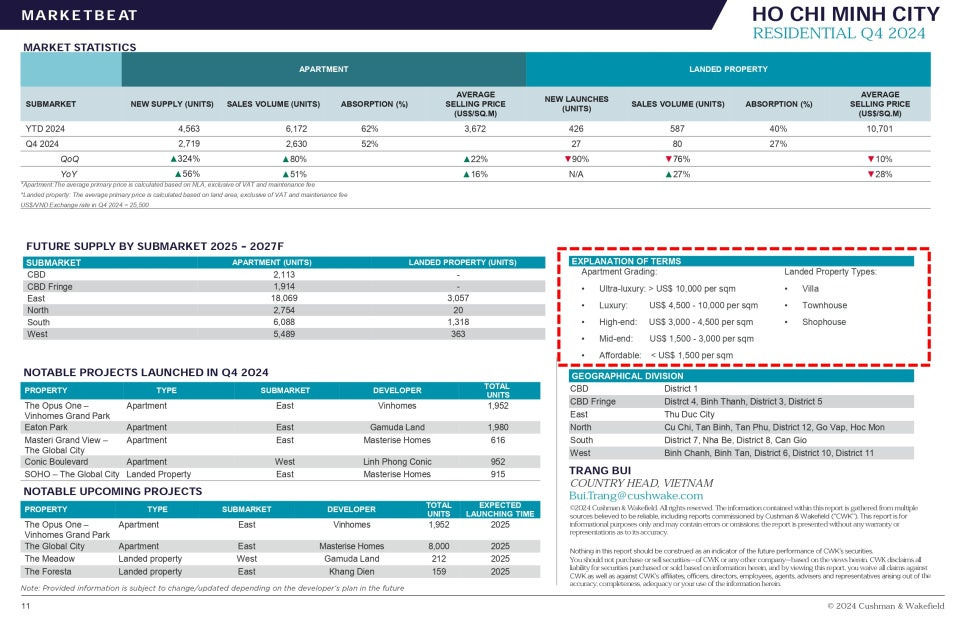Select 'Thu Duc City' geographical division

(x=689, y=415)
